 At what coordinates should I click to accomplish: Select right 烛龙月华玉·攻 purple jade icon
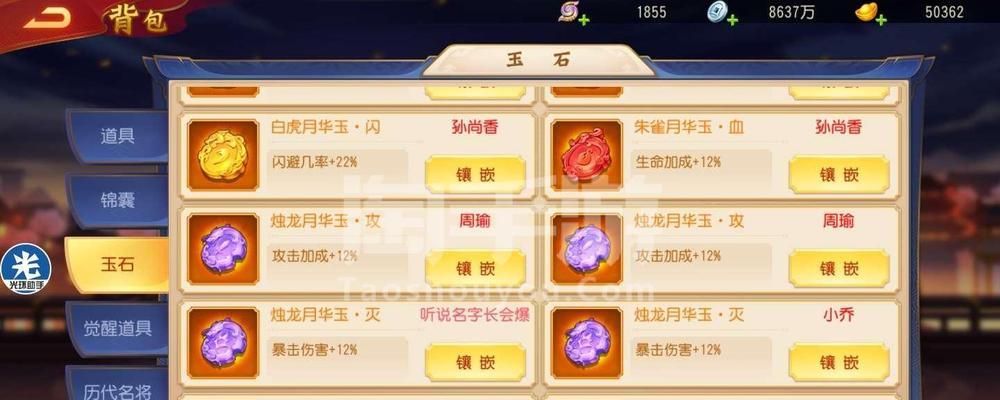[x=587, y=249]
